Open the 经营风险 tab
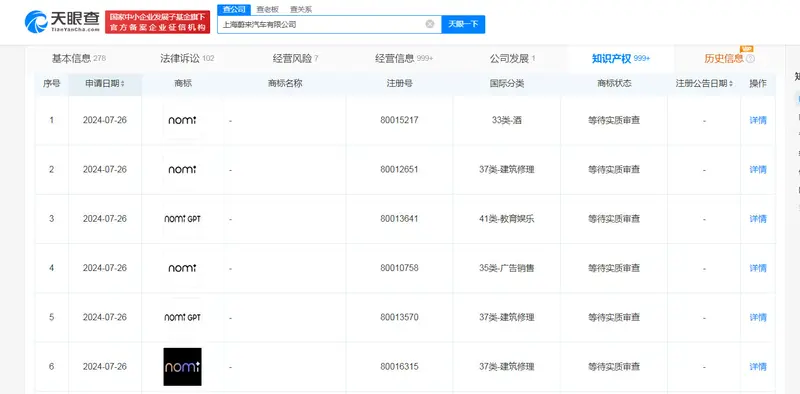 [x=295, y=59]
